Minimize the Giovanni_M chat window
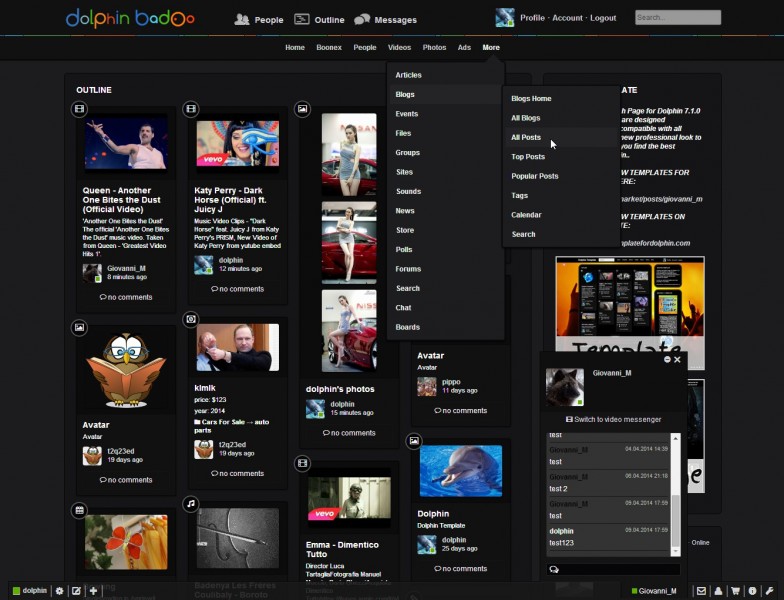 coord(667,360)
